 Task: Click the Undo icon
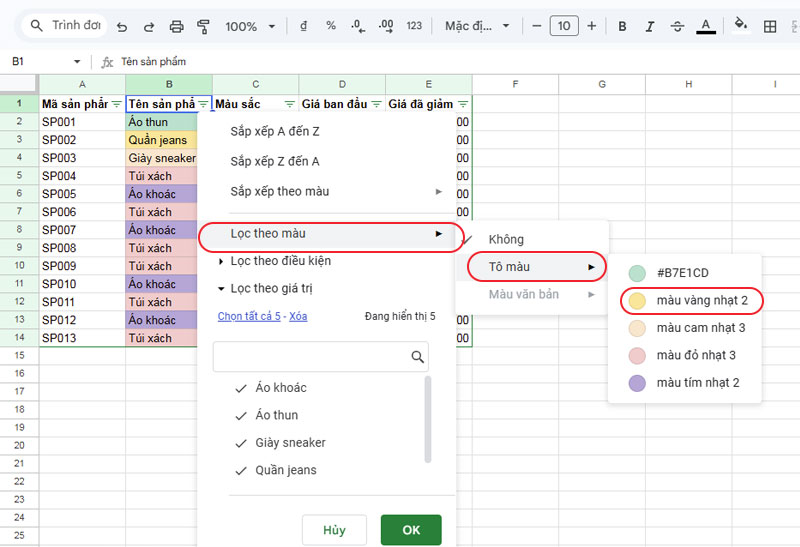[x=122, y=27]
